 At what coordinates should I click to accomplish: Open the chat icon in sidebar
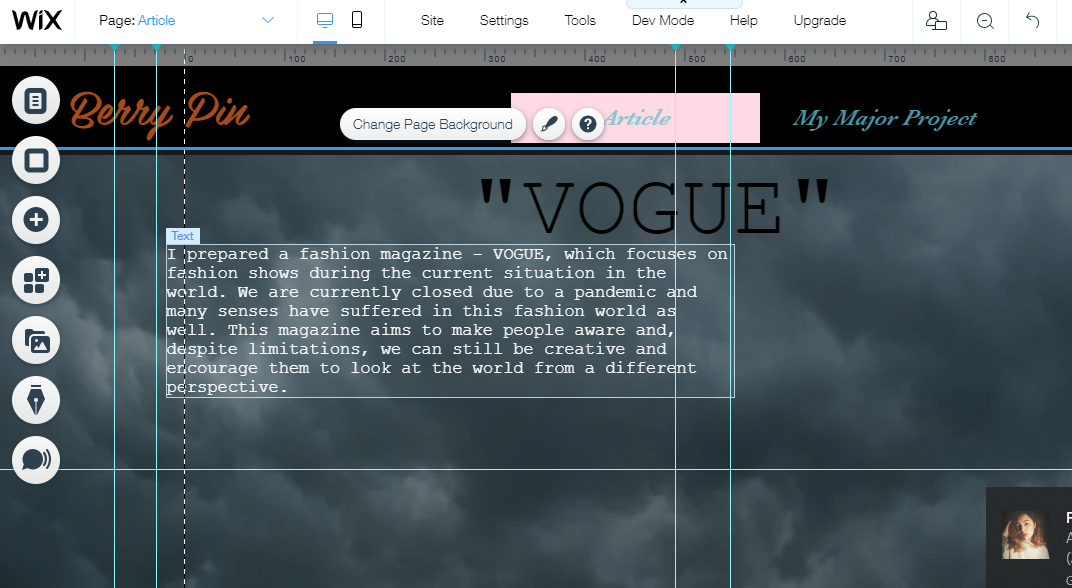coord(36,460)
